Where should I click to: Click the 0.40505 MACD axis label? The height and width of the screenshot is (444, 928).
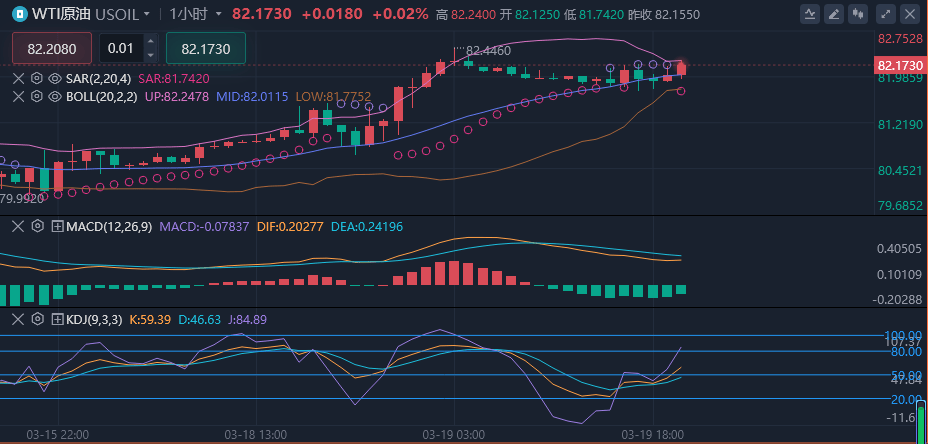point(900,249)
